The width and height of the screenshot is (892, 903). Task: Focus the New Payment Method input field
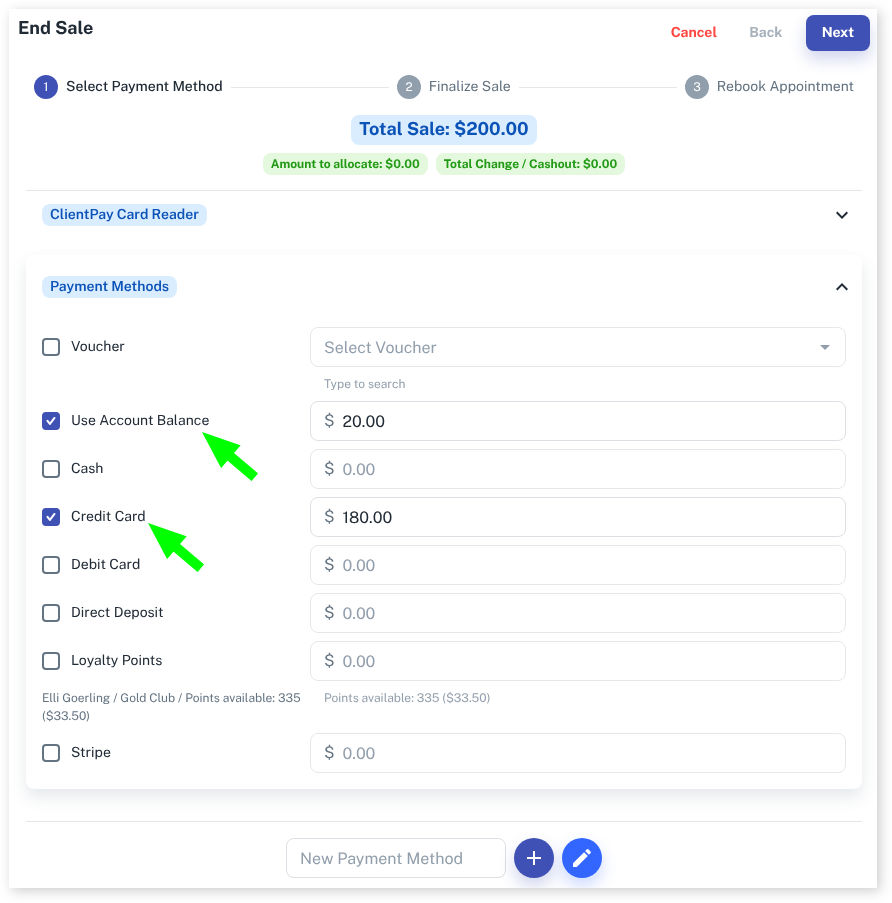(x=396, y=858)
